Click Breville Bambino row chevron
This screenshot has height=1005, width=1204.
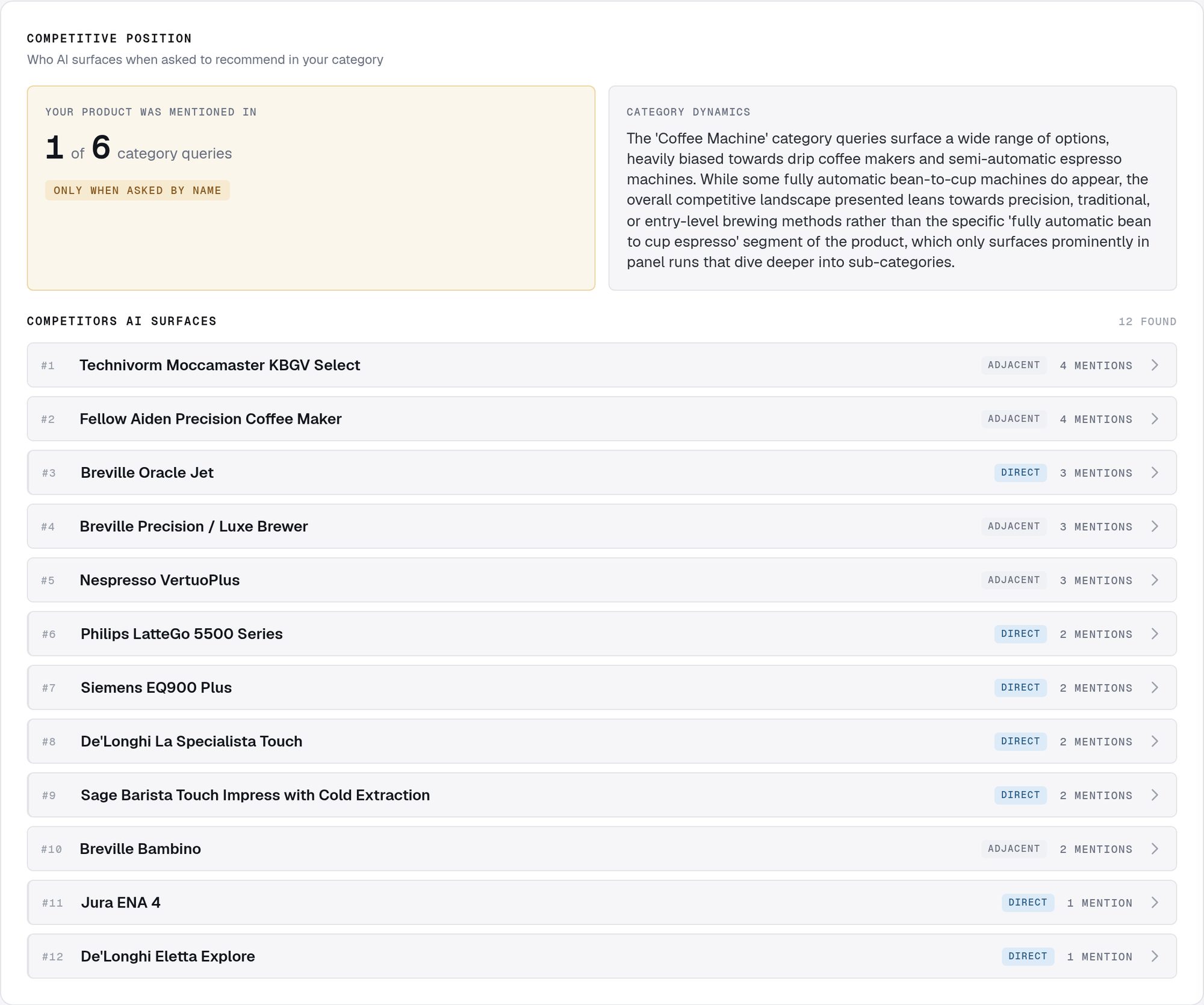(x=1155, y=849)
